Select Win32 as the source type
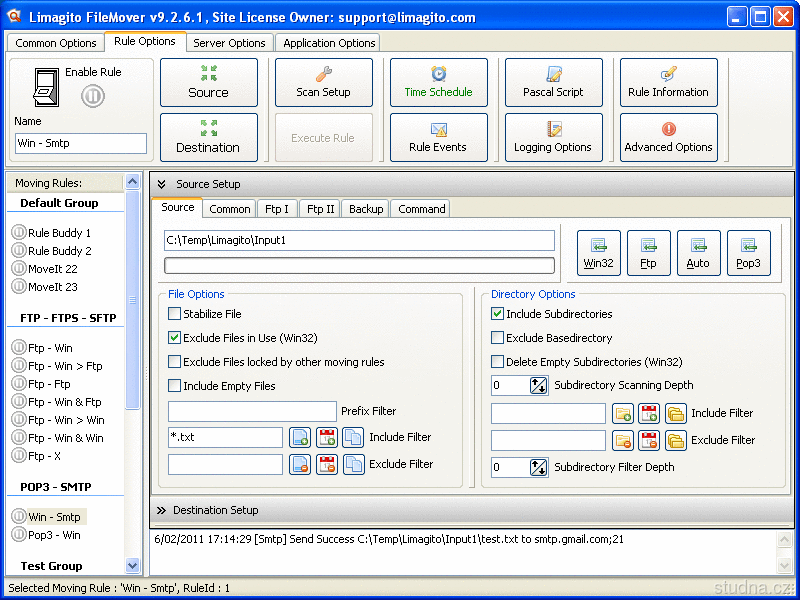The image size is (800, 600). pyautogui.click(x=598, y=253)
